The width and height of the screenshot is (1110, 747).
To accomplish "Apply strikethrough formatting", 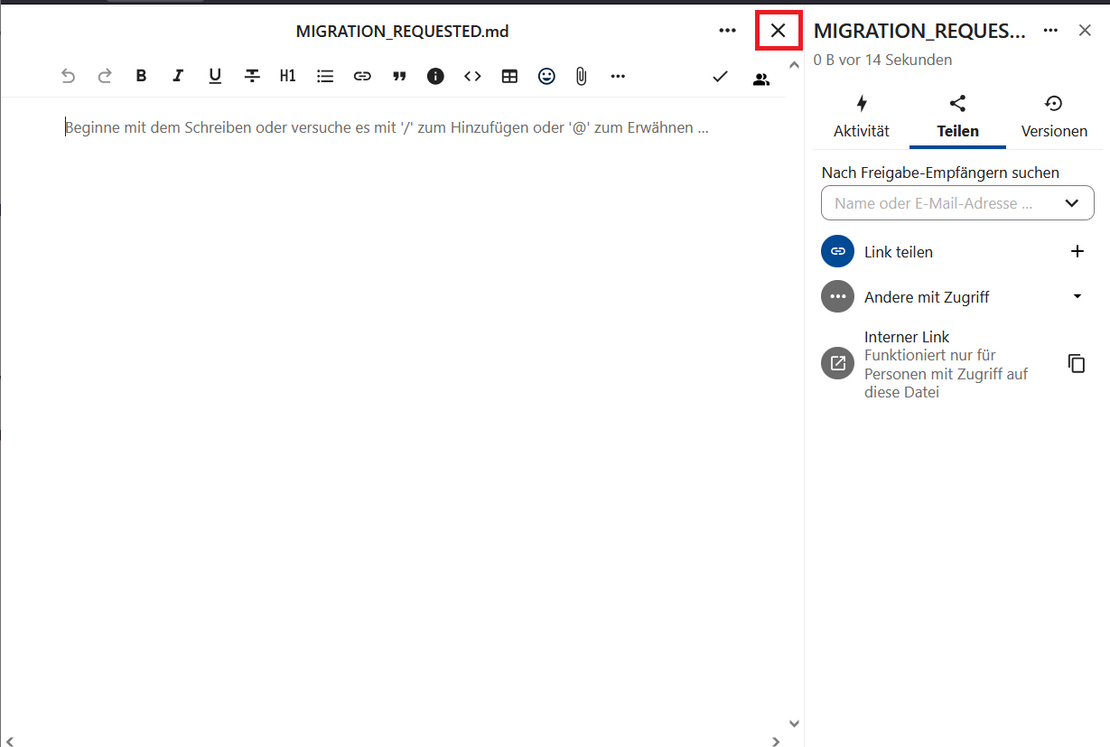I will coord(252,76).
